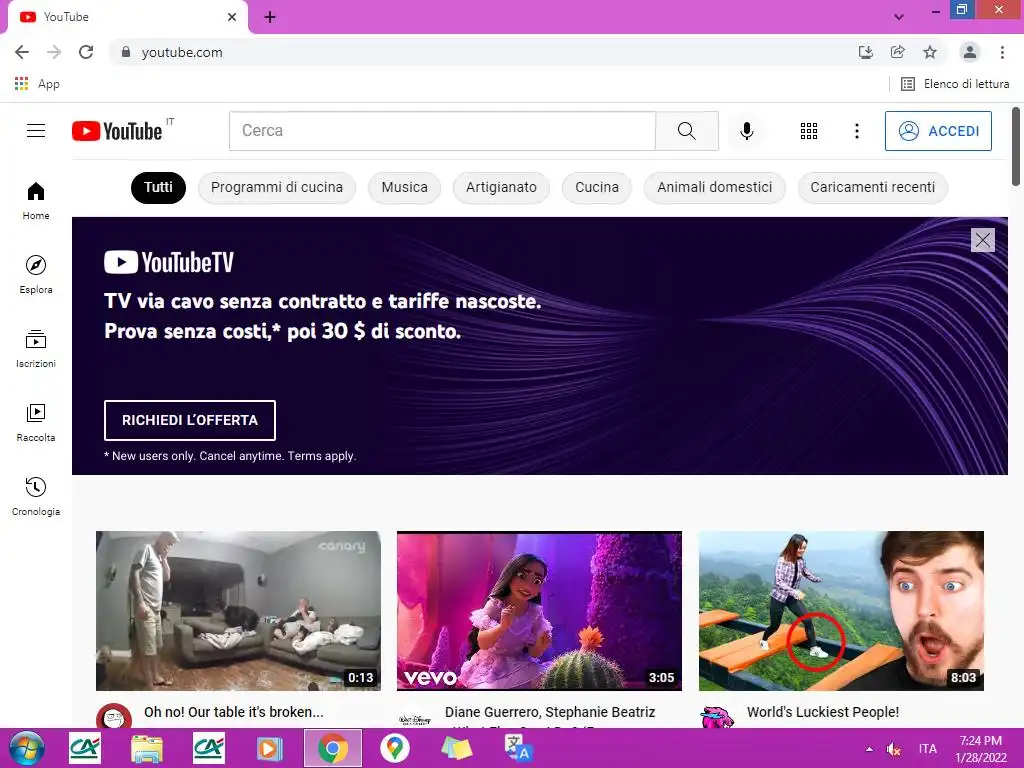Image resolution: width=1024 pixels, height=768 pixels.
Task: Reload the page
Action: click(x=86, y=52)
